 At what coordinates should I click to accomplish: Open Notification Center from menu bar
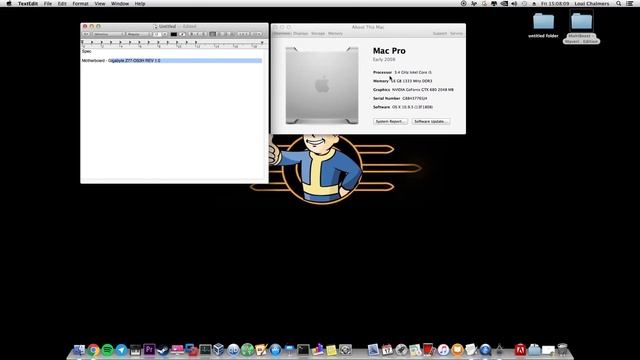click(630, 3)
